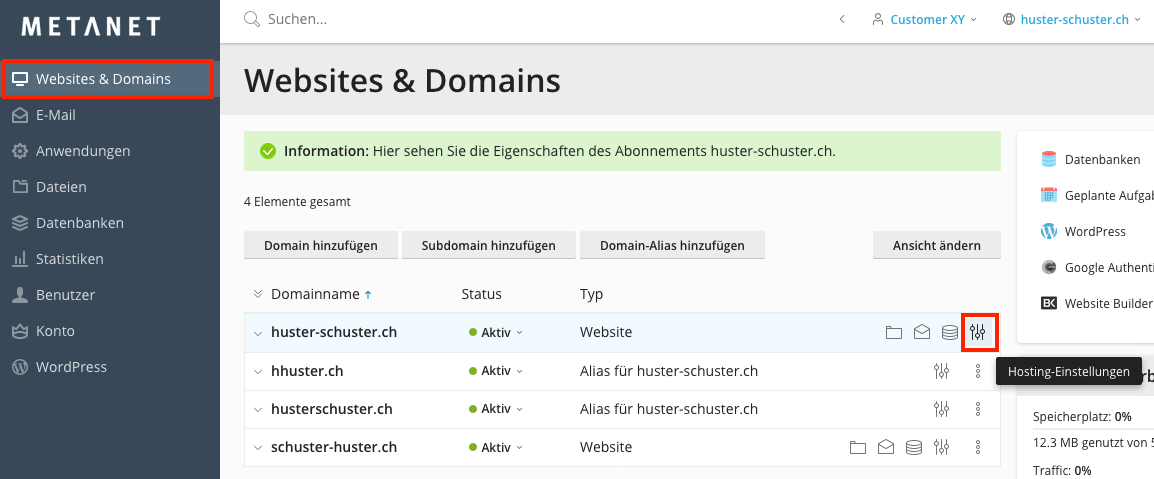
Task: Open WordPress in the right panel
Action: point(1094,231)
